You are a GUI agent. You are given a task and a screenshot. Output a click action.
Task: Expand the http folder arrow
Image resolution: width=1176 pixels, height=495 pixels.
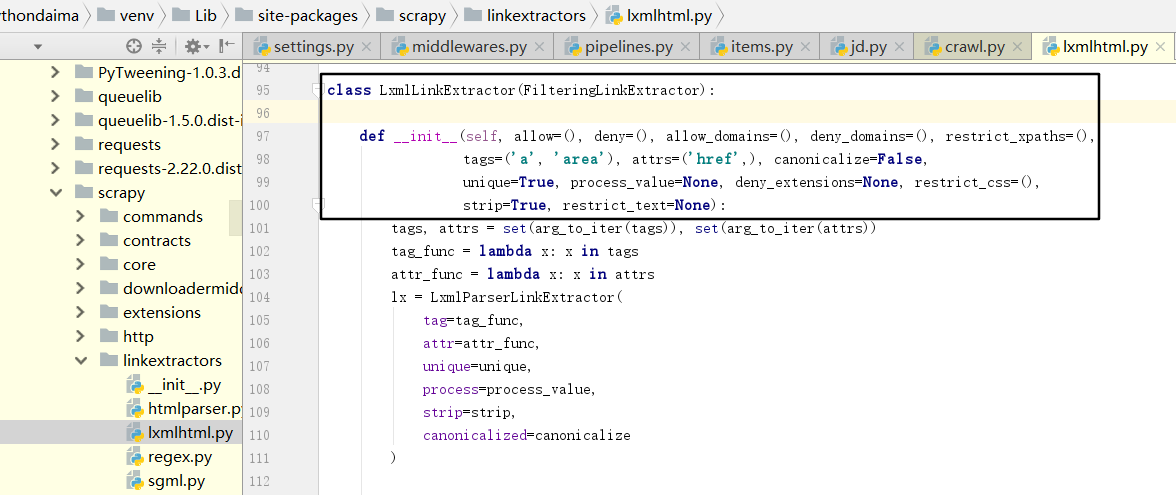click(80, 336)
